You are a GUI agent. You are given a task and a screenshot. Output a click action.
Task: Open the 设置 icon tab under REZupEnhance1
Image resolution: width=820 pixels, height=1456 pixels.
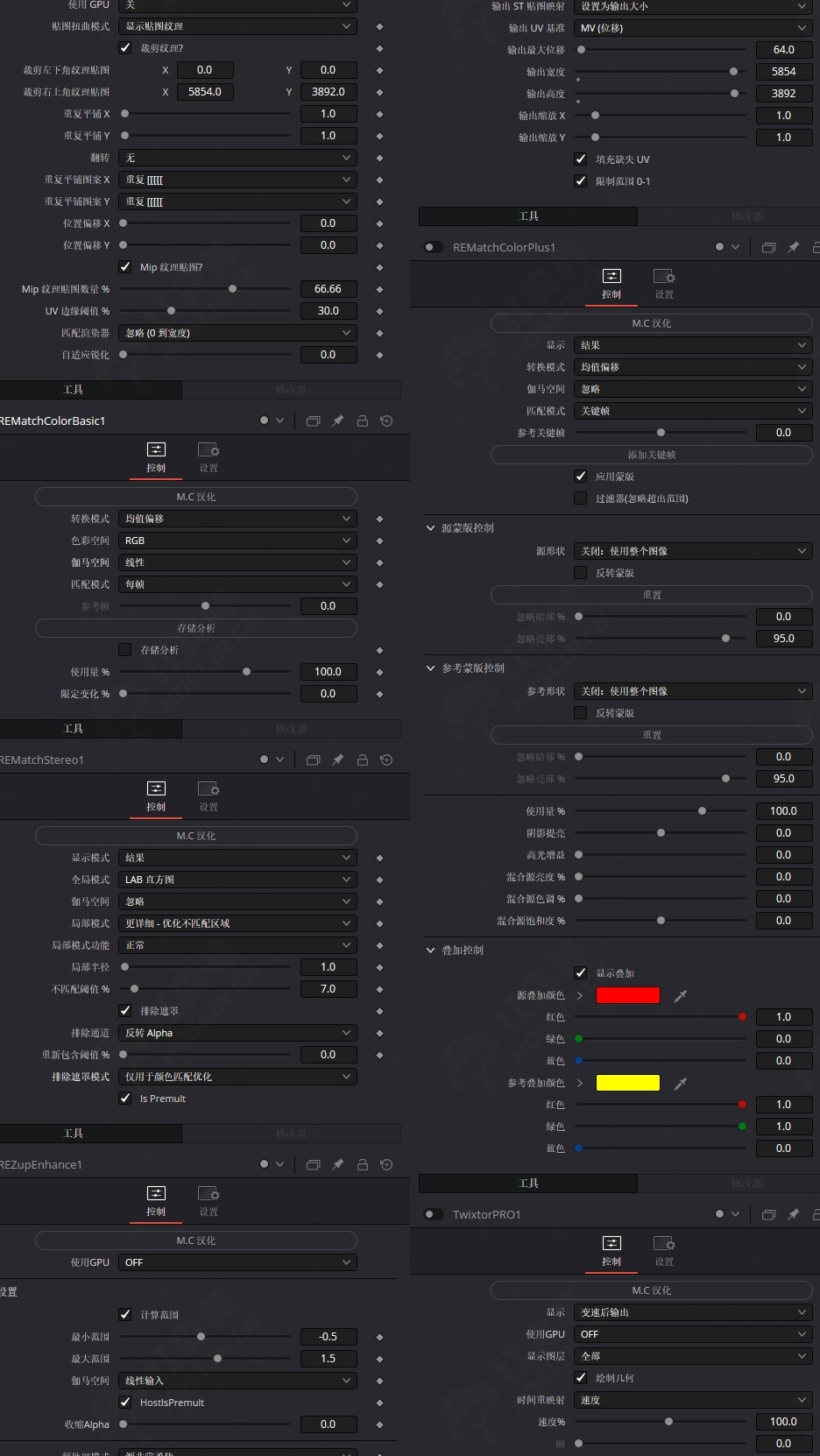pos(209,1201)
